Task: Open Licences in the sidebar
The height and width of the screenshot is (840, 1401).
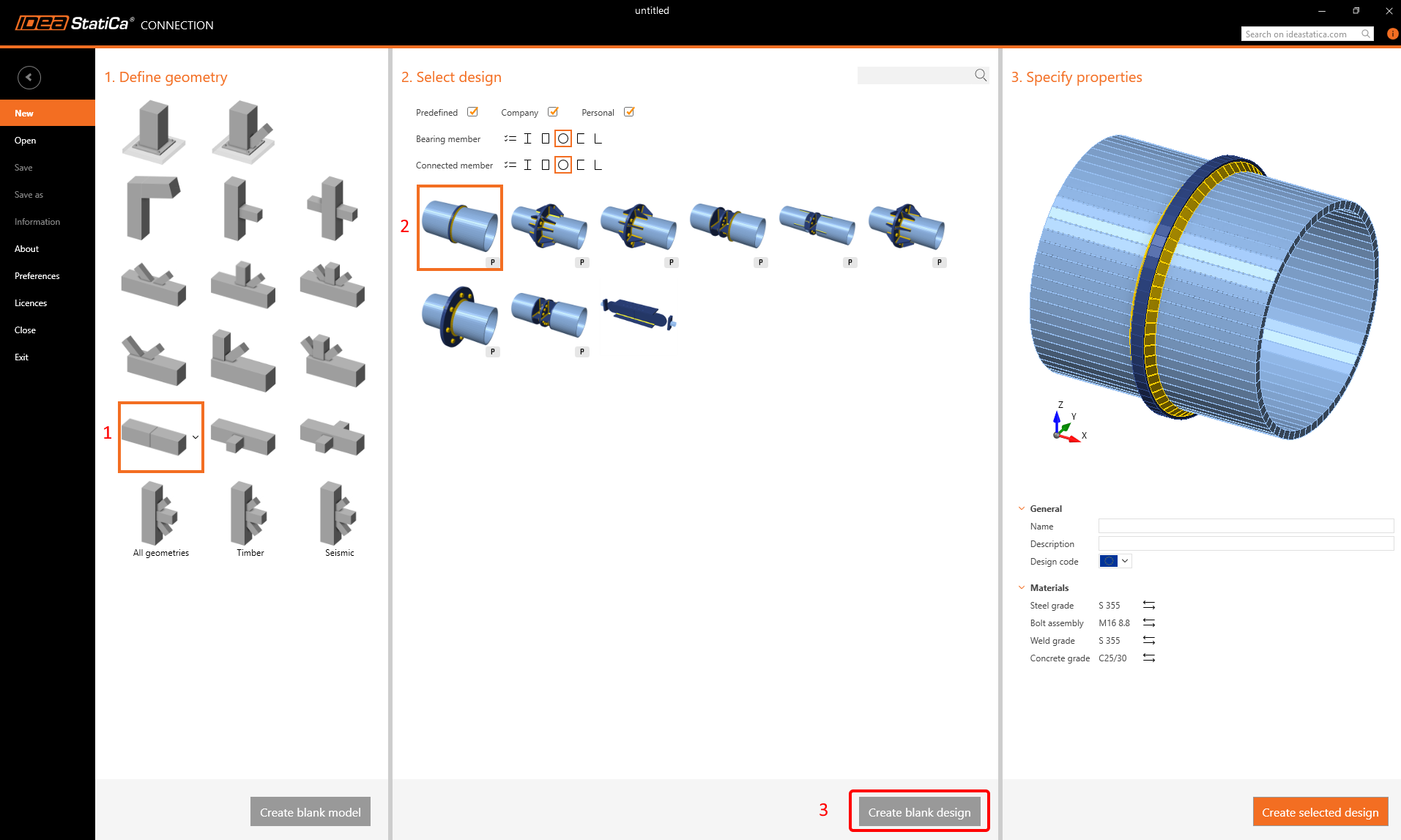Action: point(48,302)
